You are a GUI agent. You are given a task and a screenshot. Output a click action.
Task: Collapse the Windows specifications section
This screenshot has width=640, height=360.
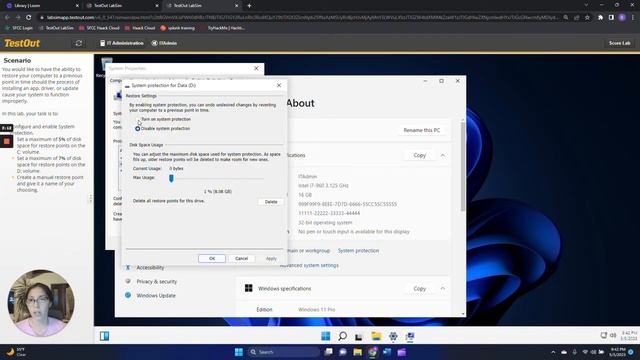point(442,289)
